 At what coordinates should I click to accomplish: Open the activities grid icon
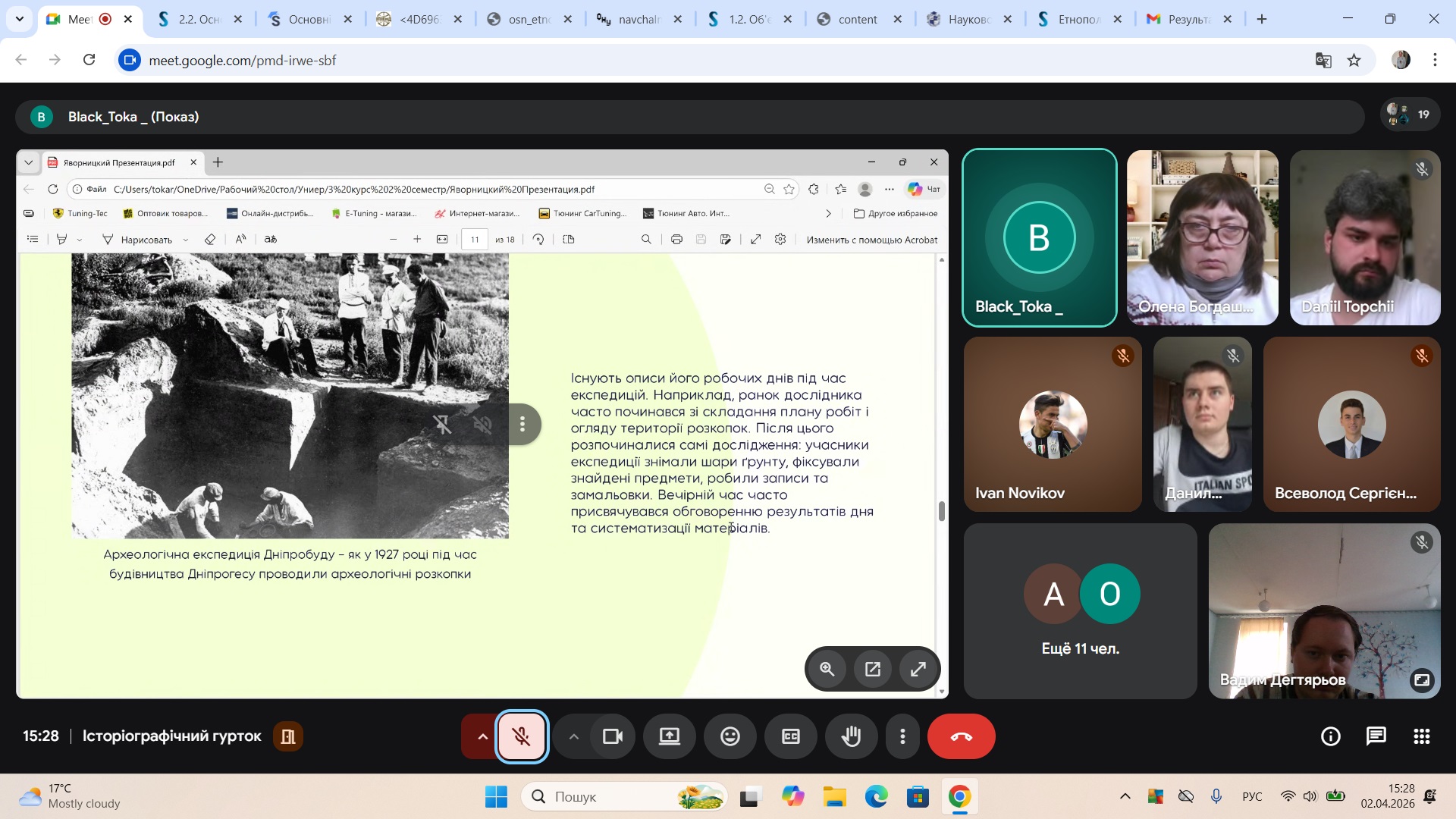(x=1421, y=736)
